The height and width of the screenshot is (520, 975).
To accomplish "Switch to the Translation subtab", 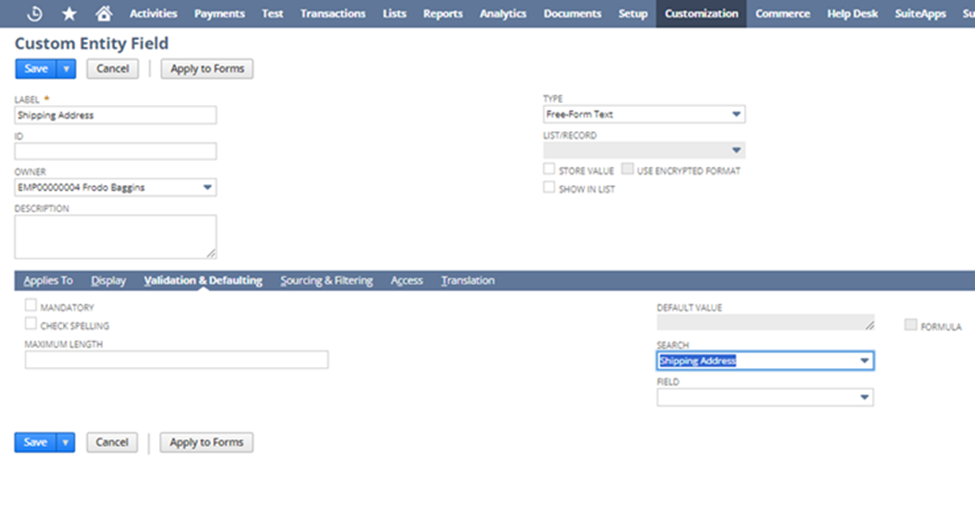I will (468, 281).
